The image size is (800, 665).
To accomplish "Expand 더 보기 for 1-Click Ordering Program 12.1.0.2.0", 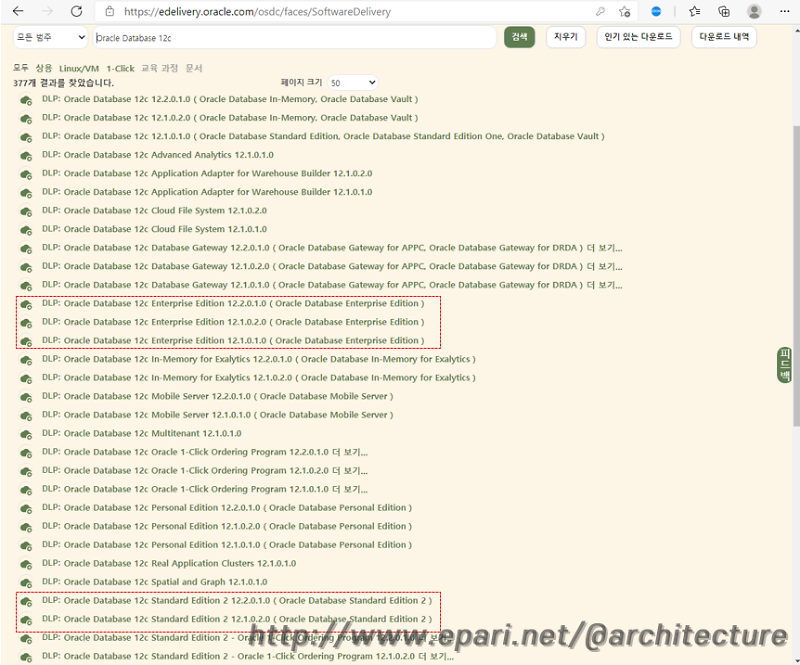I will coord(349,471).
